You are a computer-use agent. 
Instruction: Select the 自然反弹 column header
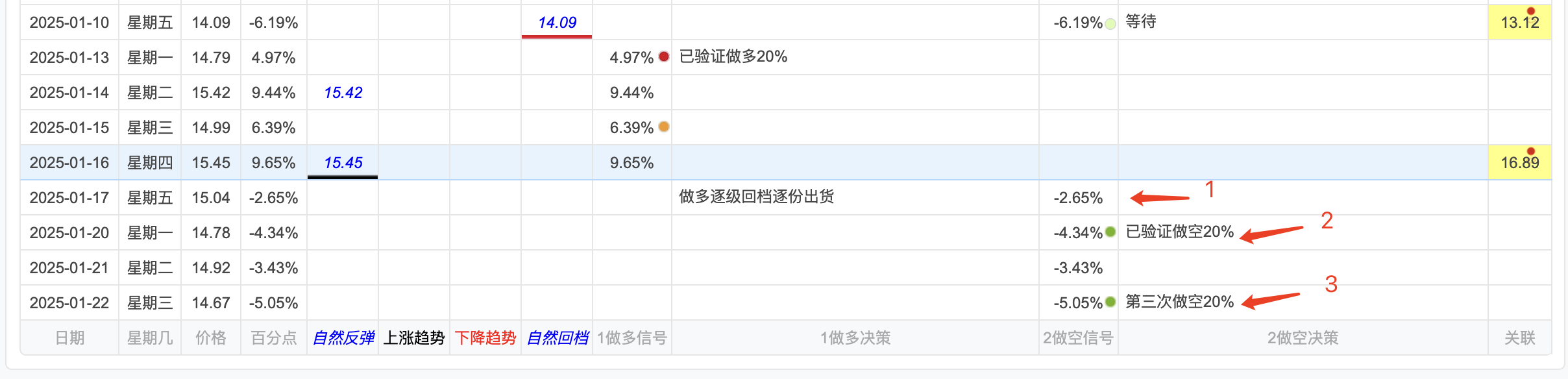point(343,337)
